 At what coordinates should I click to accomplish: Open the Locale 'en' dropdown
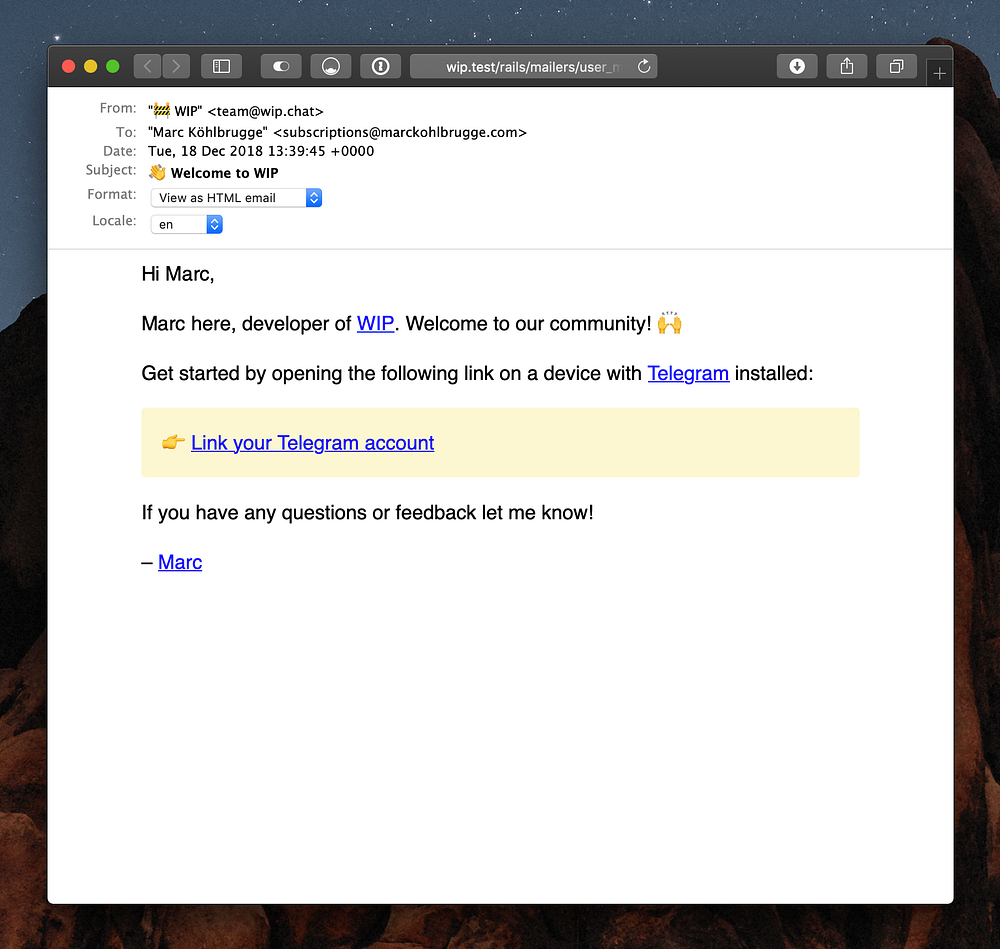click(186, 224)
